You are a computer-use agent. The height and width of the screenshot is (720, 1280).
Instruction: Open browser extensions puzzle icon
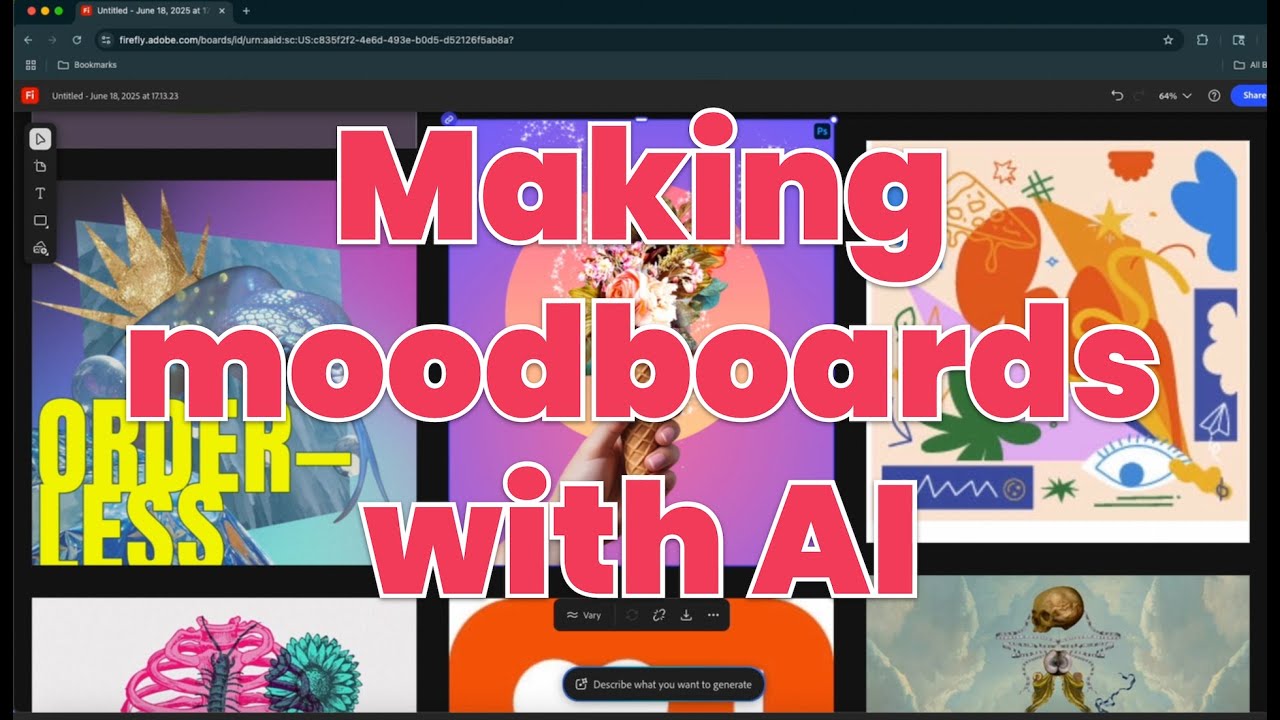(1202, 40)
